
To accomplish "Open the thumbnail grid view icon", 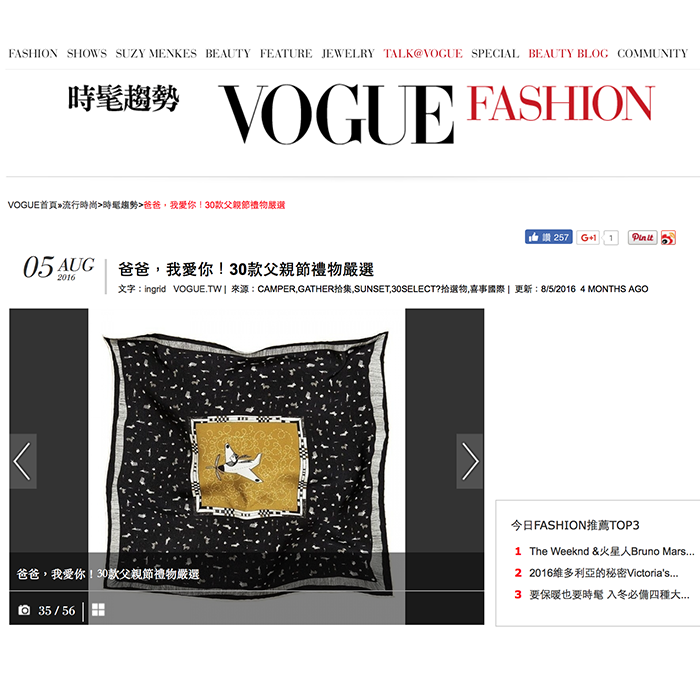I will (98, 610).
